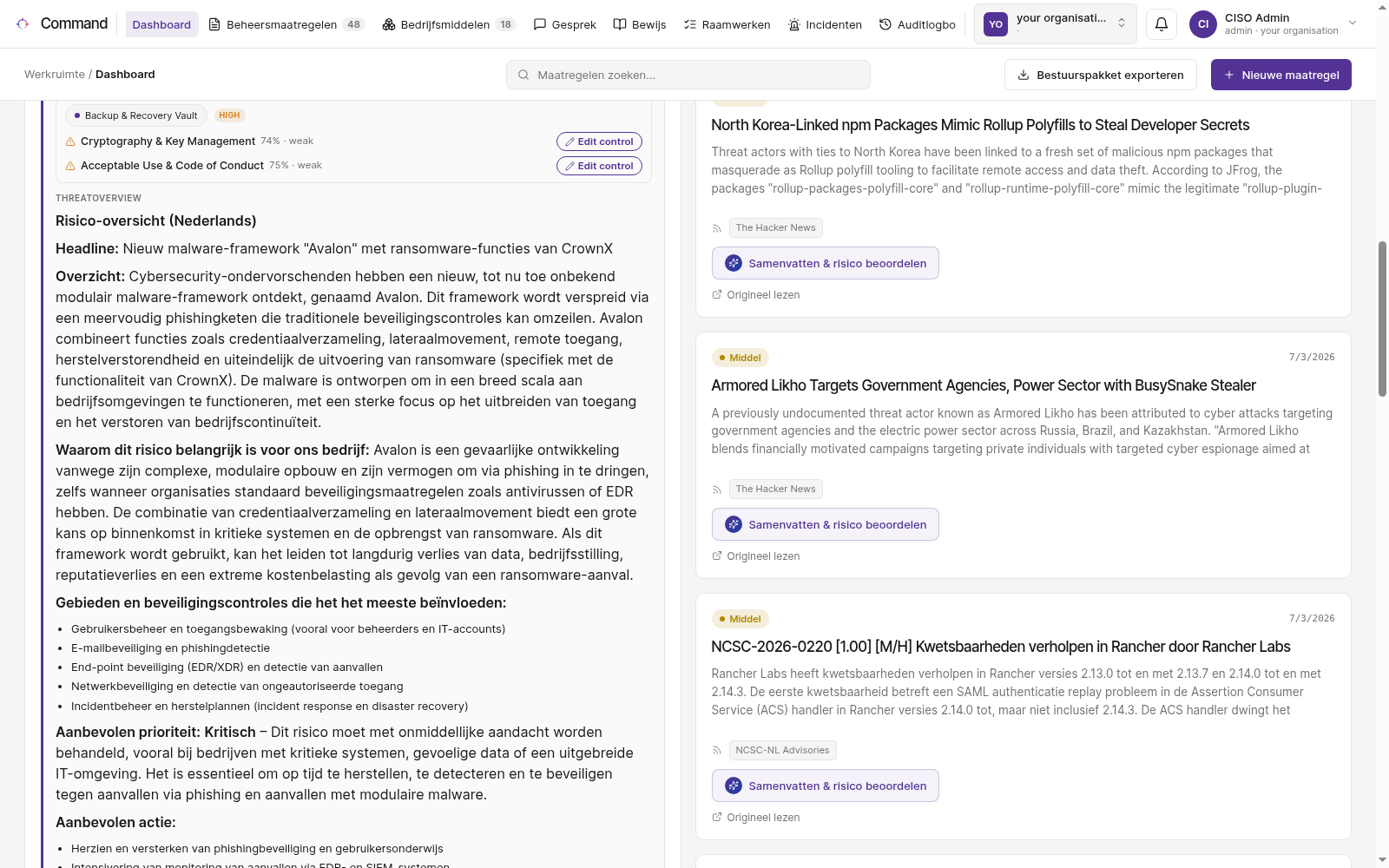The image size is (1389, 868).
Task: Click the RSS icon in the Armored Likho card
Action: tap(717, 489)
